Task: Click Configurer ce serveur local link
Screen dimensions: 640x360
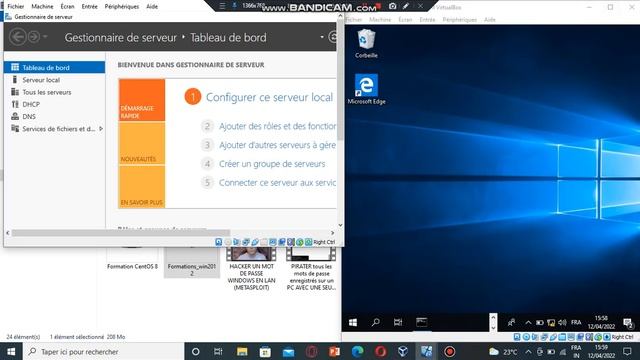Action: [x=269, y=97]
